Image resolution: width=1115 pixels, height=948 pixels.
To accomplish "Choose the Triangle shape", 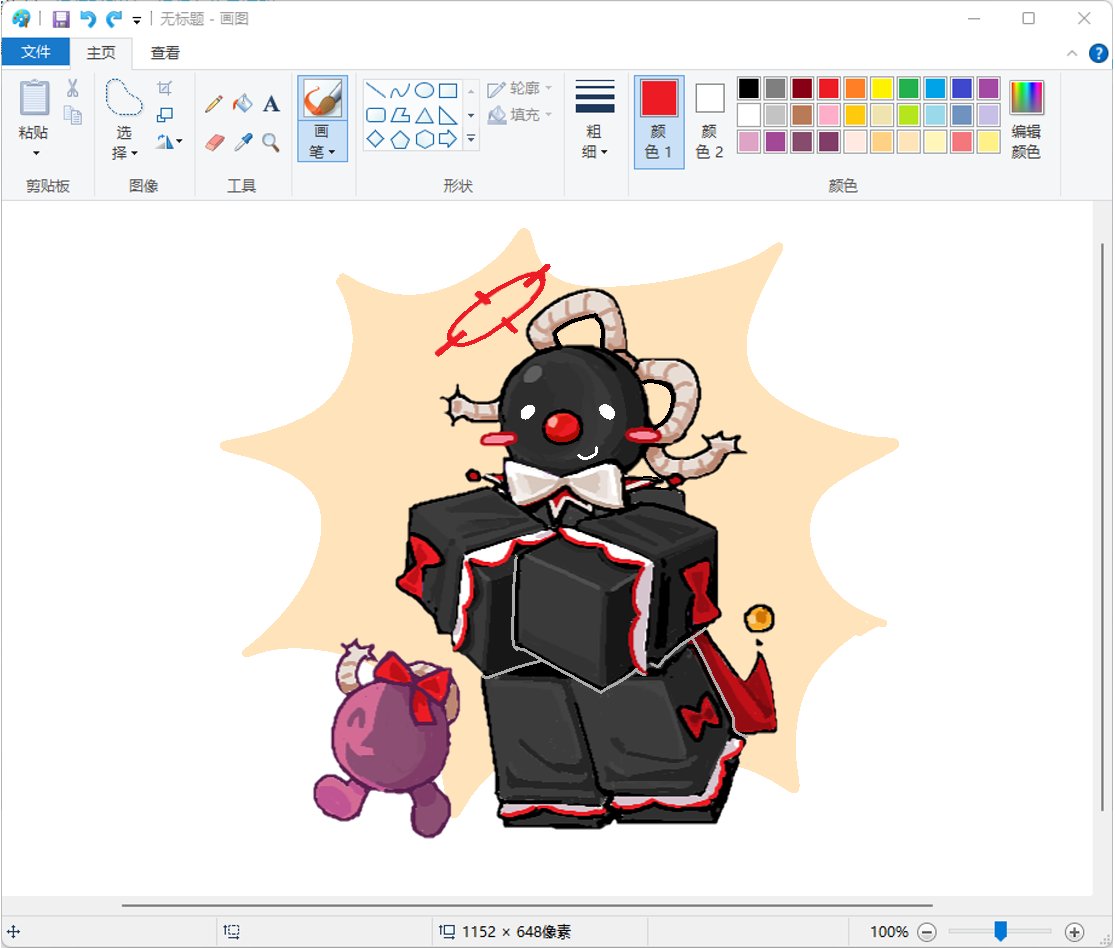I will pos(424,115).
